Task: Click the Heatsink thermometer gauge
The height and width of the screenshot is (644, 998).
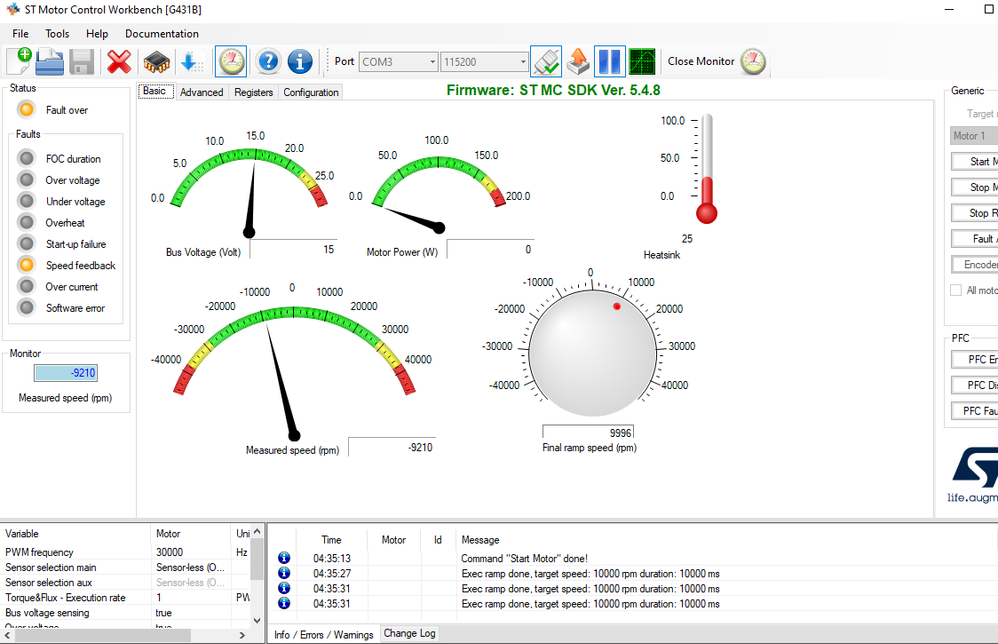Action: pos(706,169)
